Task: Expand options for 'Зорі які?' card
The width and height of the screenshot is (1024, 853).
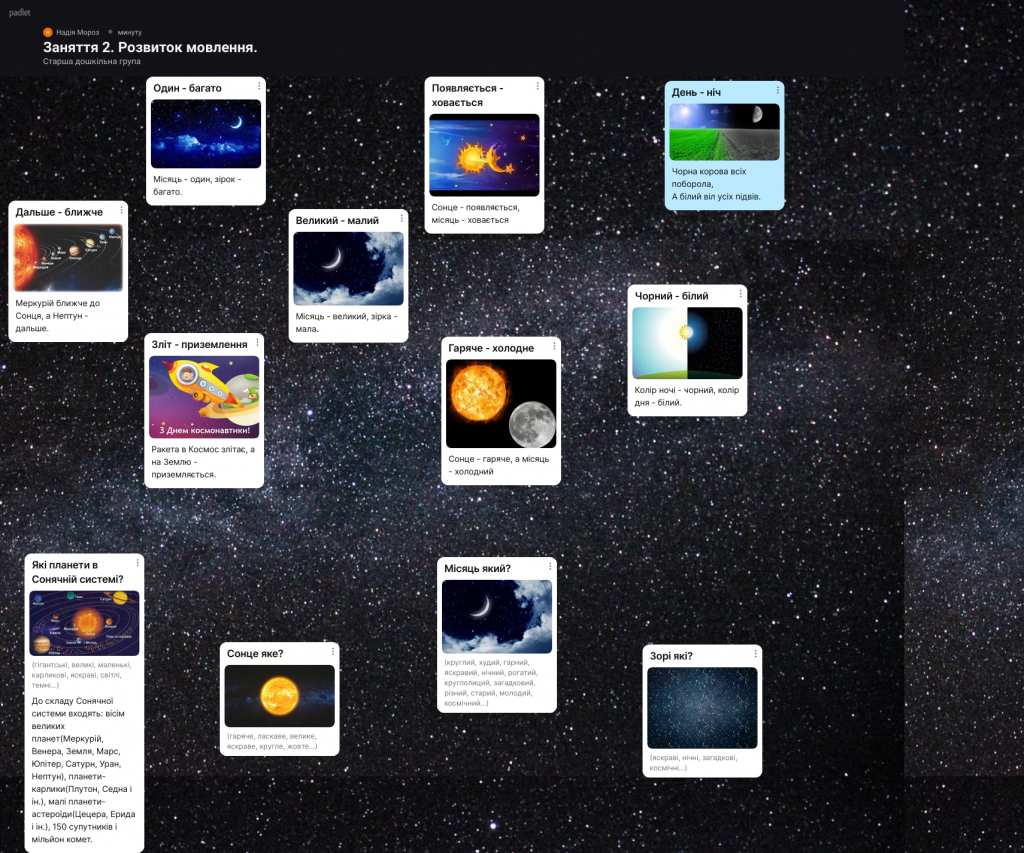Action: click(x=755, y=654)
